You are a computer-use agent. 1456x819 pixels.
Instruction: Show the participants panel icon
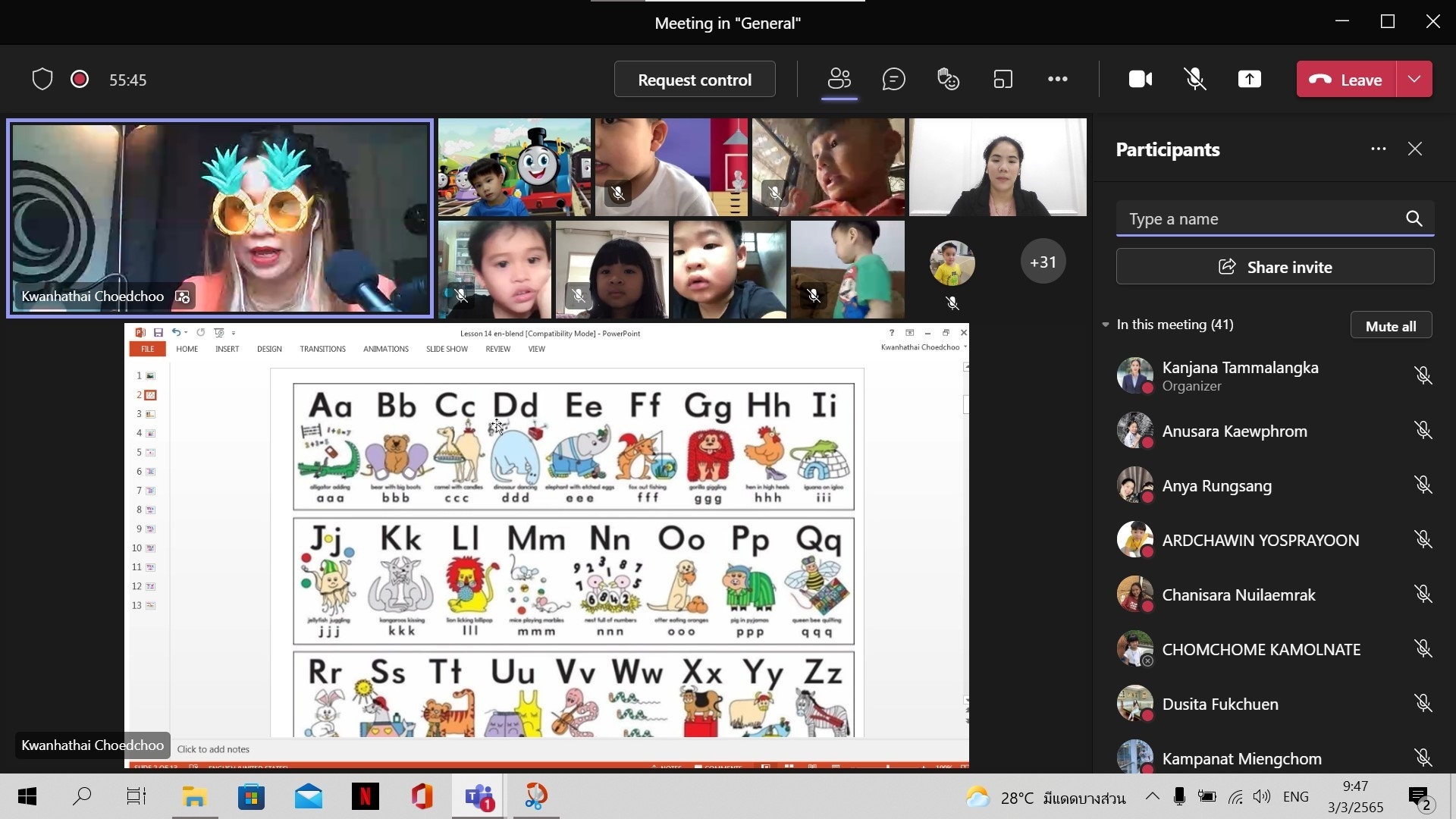pos(839,79)
